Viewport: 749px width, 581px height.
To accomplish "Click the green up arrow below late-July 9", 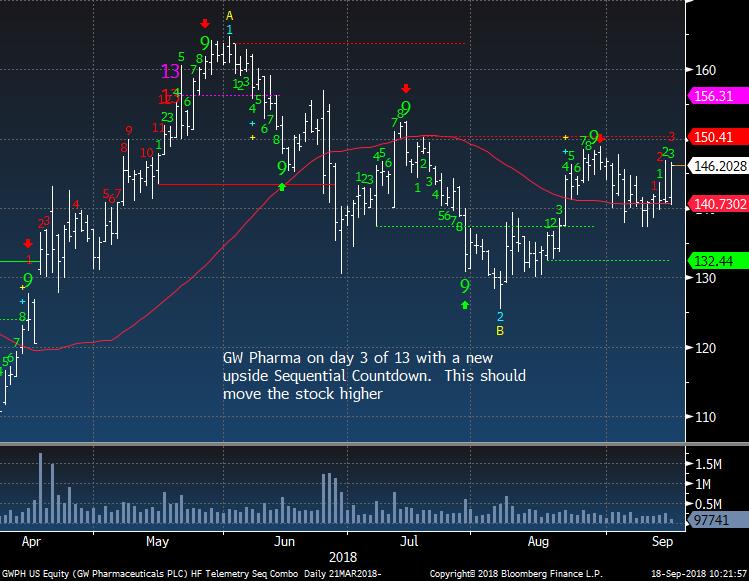I will (x=465, y=305).
